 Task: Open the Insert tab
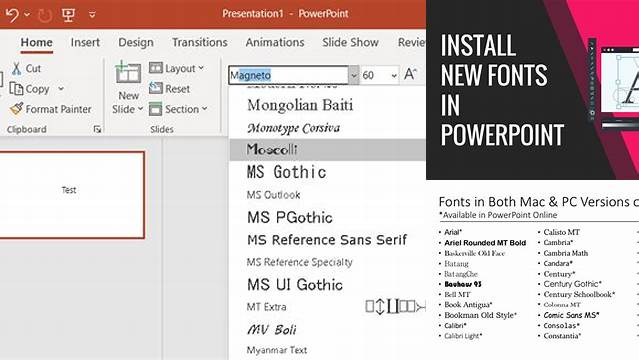(85, 42)
